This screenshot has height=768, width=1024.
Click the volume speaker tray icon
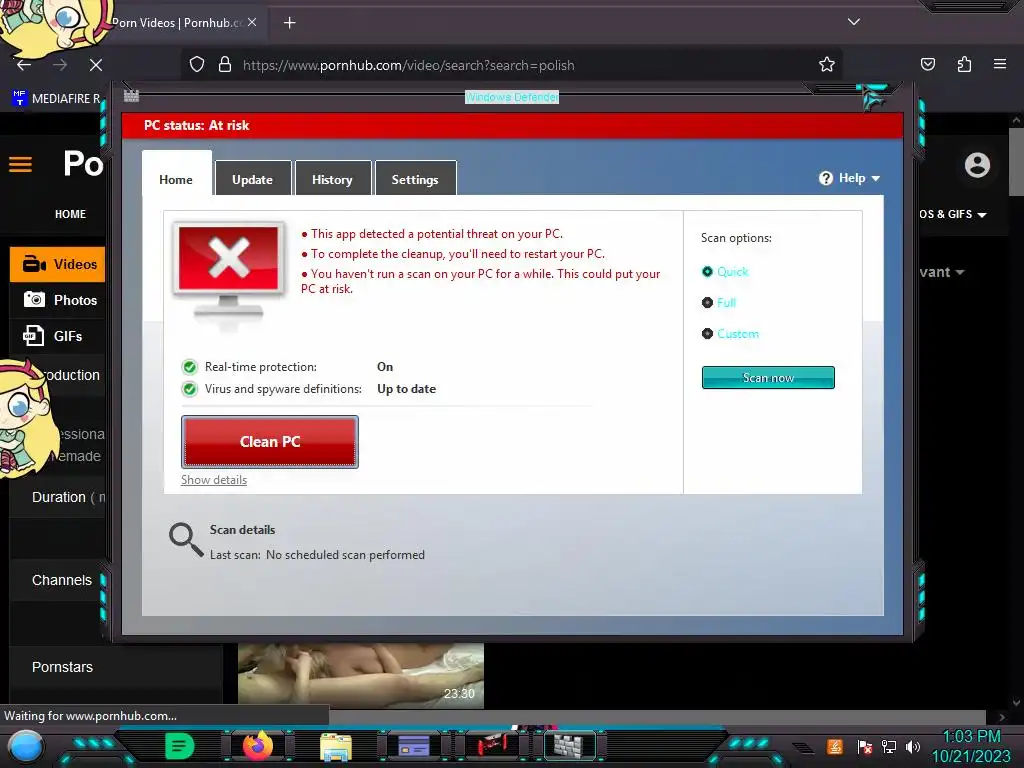pyautogui.click(x=913, y=747)
